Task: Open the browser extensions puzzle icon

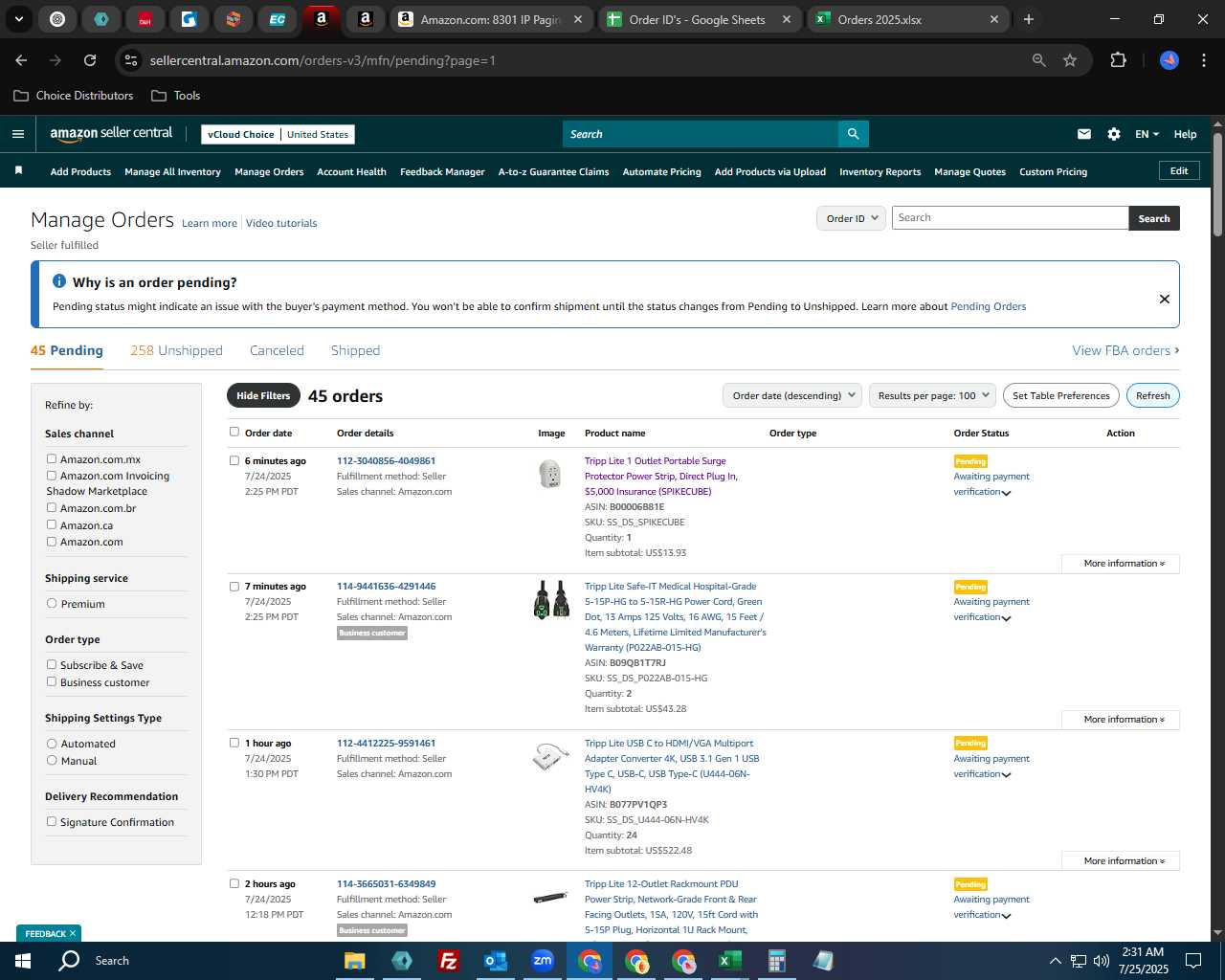Action: (1118, 60)
